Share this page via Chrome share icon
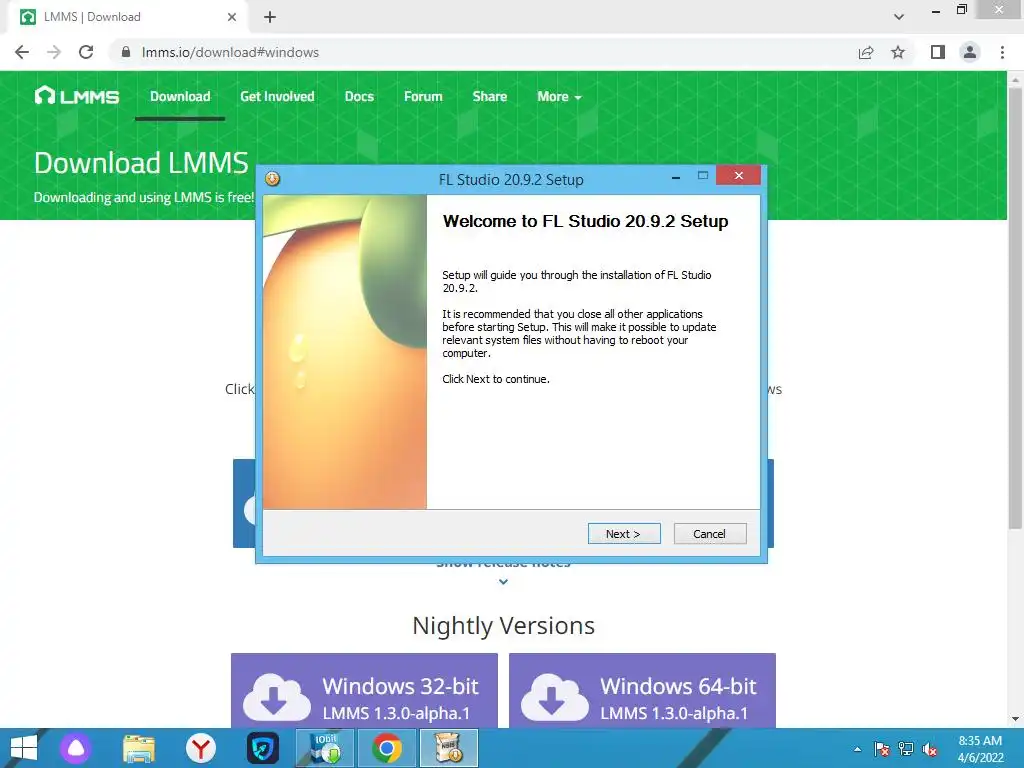1024x768 pixels. click(866, 52)
